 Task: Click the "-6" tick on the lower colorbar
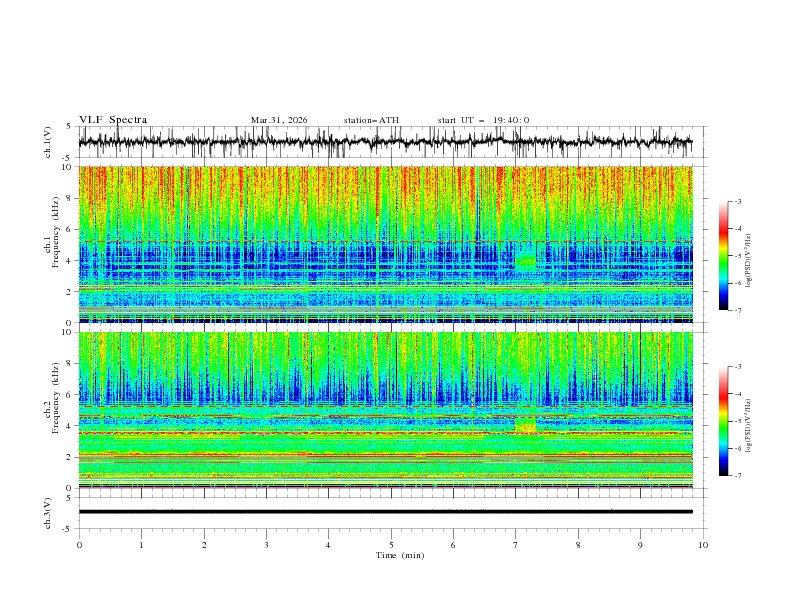(x=737, y=448)
